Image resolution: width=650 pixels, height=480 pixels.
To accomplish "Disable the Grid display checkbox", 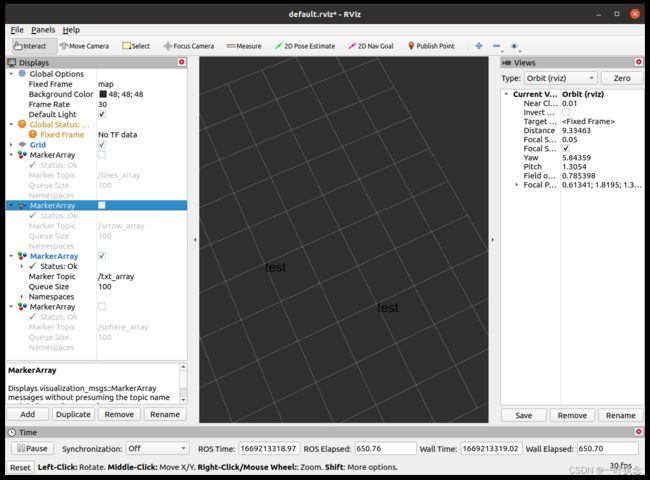I will 102,144.
